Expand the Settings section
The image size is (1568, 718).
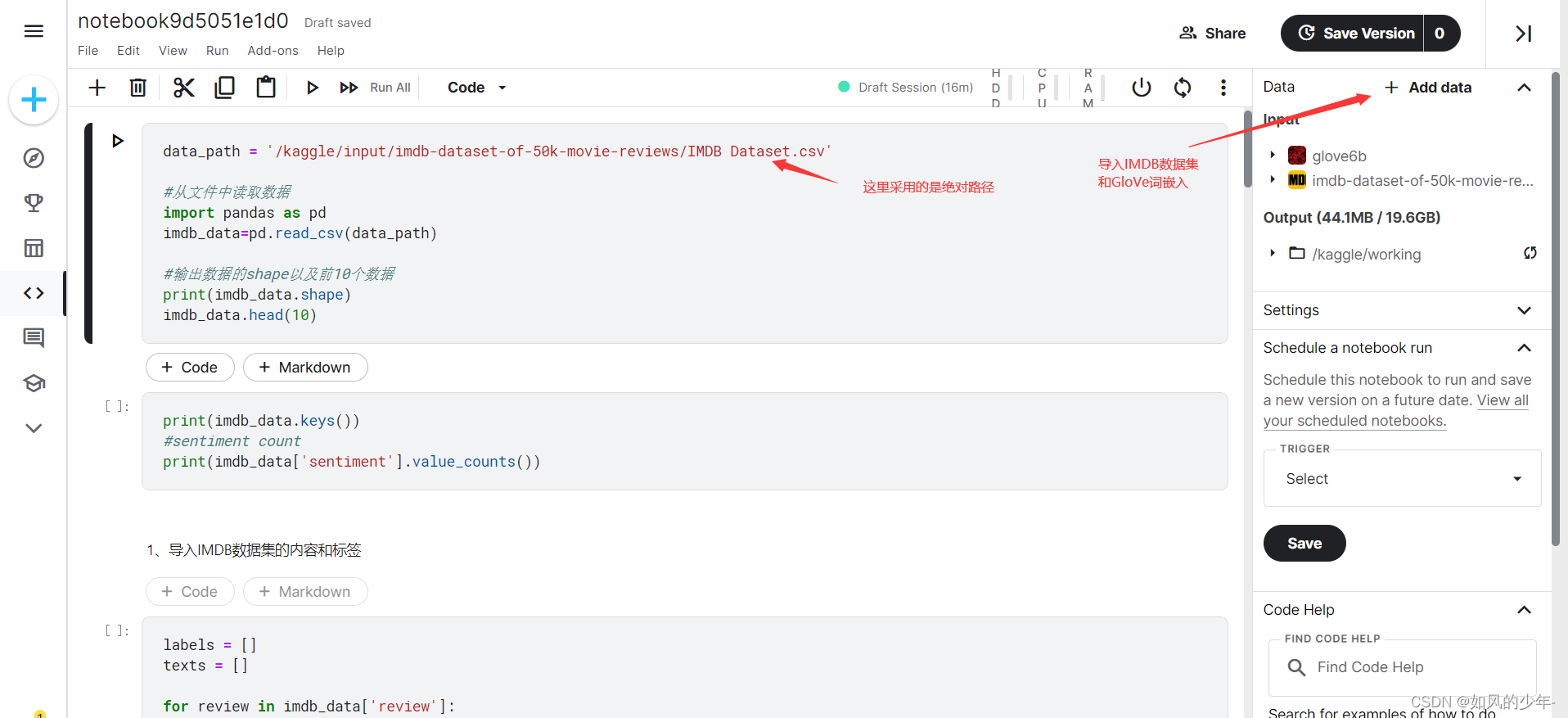(1402, 310)
